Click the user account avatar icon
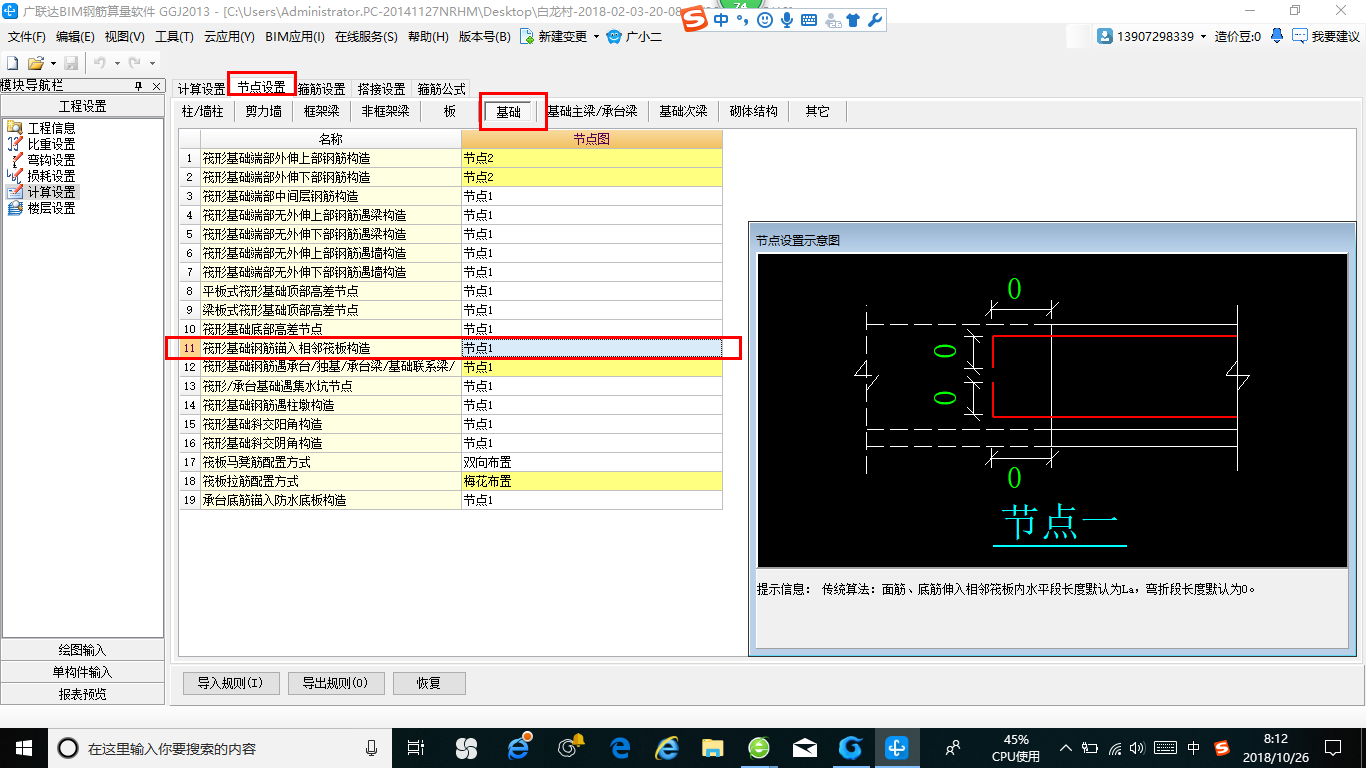This screenshot has width=1366, height=768. 1105,36
